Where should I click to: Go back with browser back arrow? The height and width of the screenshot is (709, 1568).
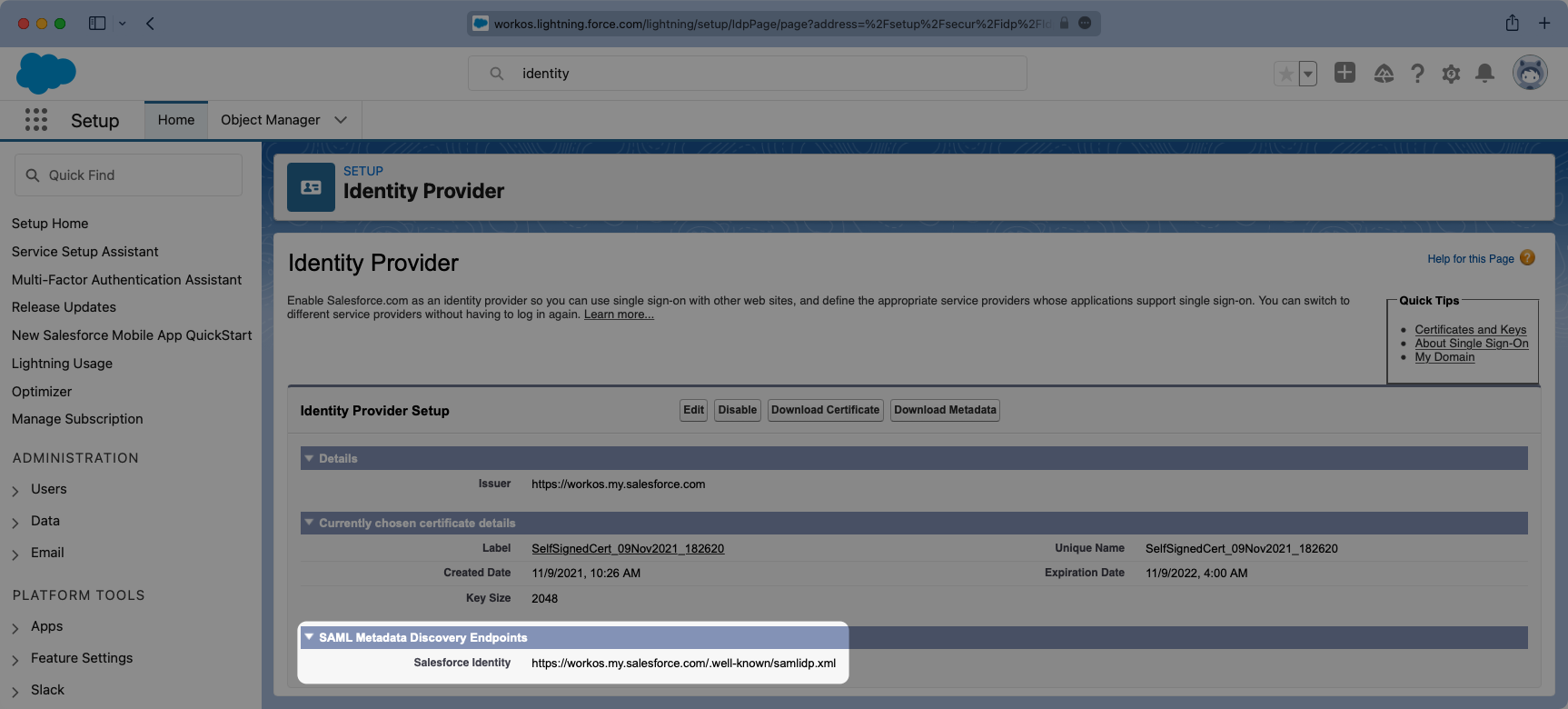[x=150, y=24]
